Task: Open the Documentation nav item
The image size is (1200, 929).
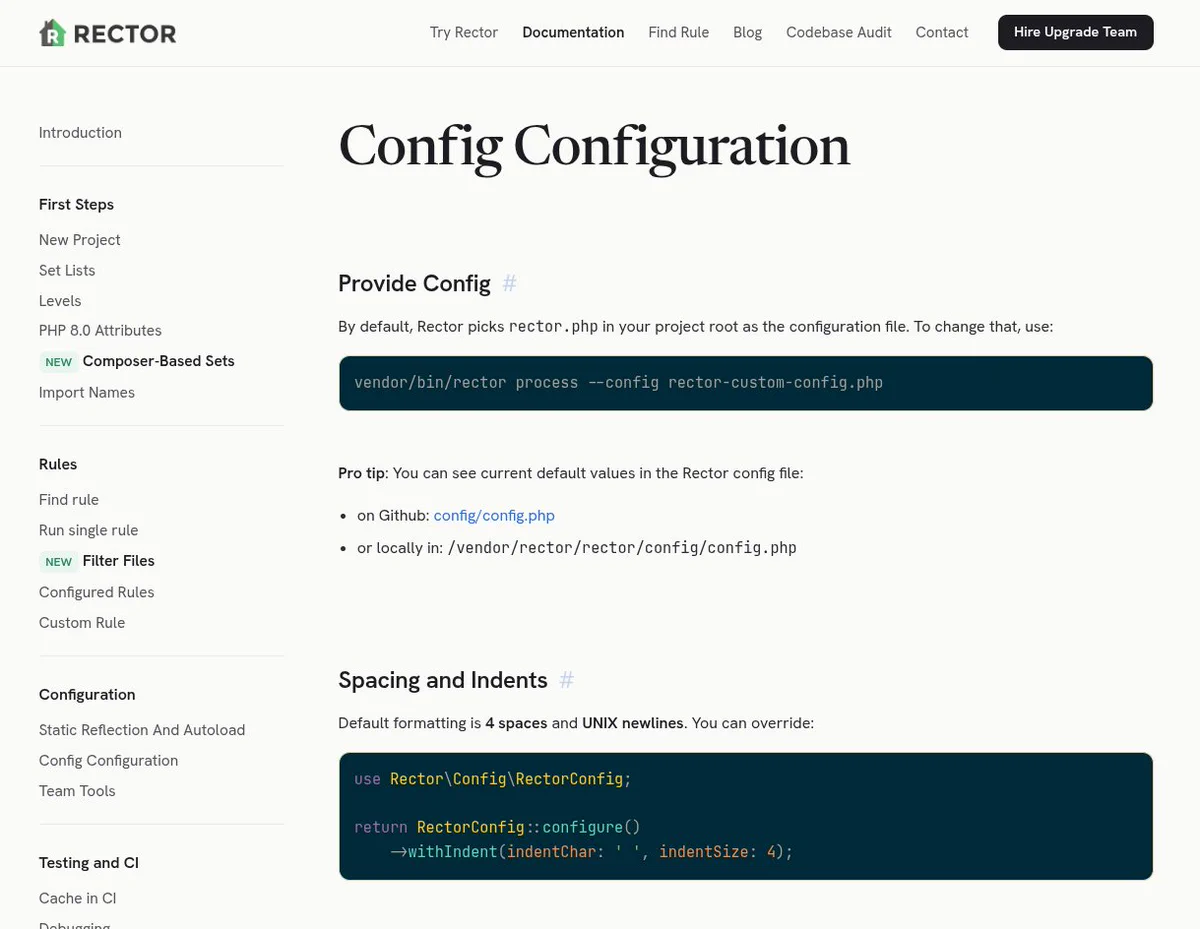Action: coord(573,32)
